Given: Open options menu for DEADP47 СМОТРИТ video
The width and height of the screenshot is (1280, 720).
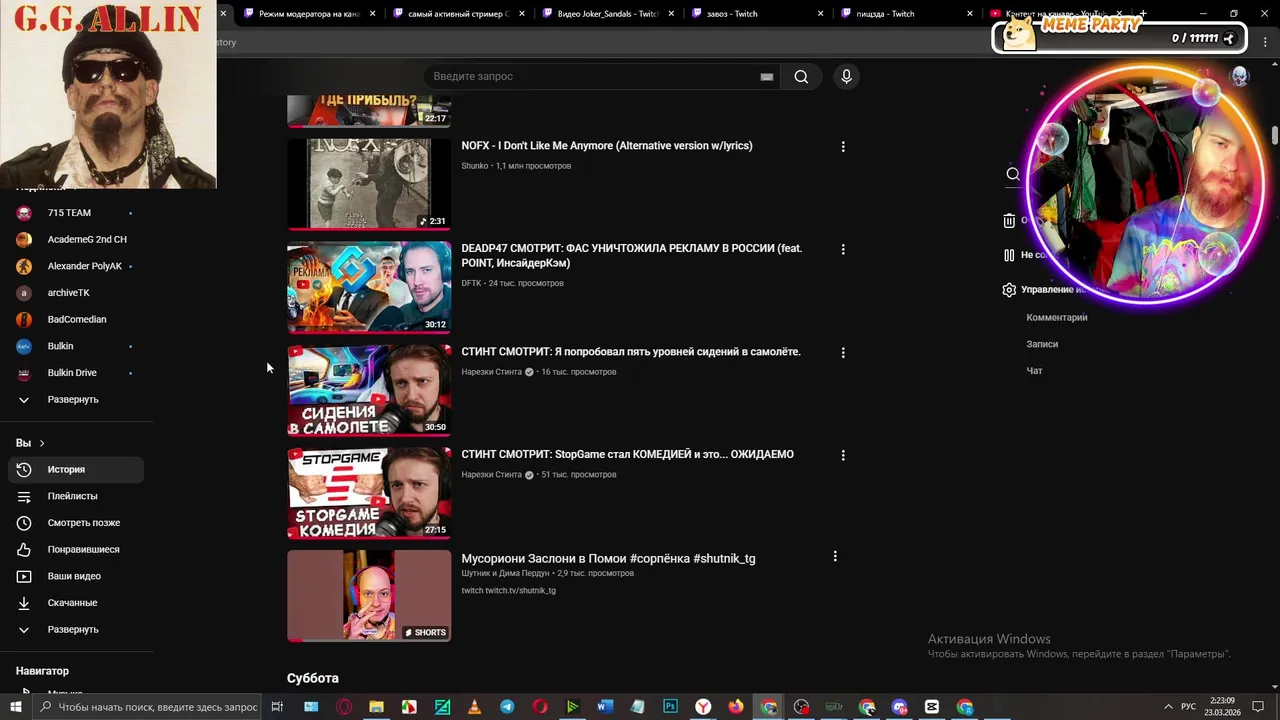Looking at the screenshot, I should 843,249.
